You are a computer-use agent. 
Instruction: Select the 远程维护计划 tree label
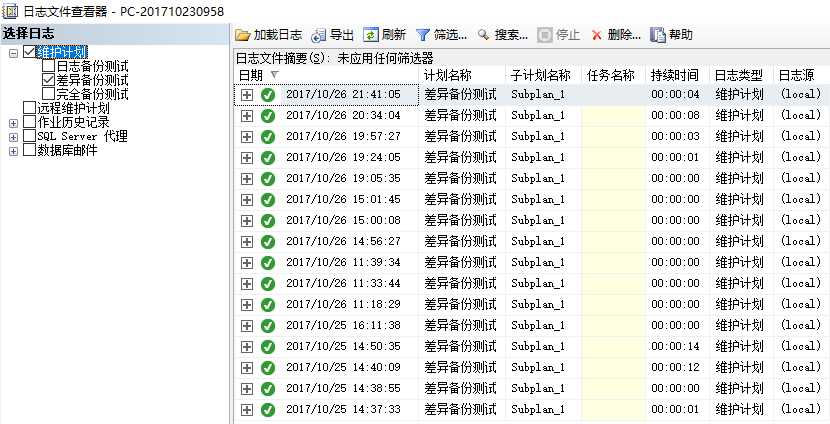pos(73,109)
